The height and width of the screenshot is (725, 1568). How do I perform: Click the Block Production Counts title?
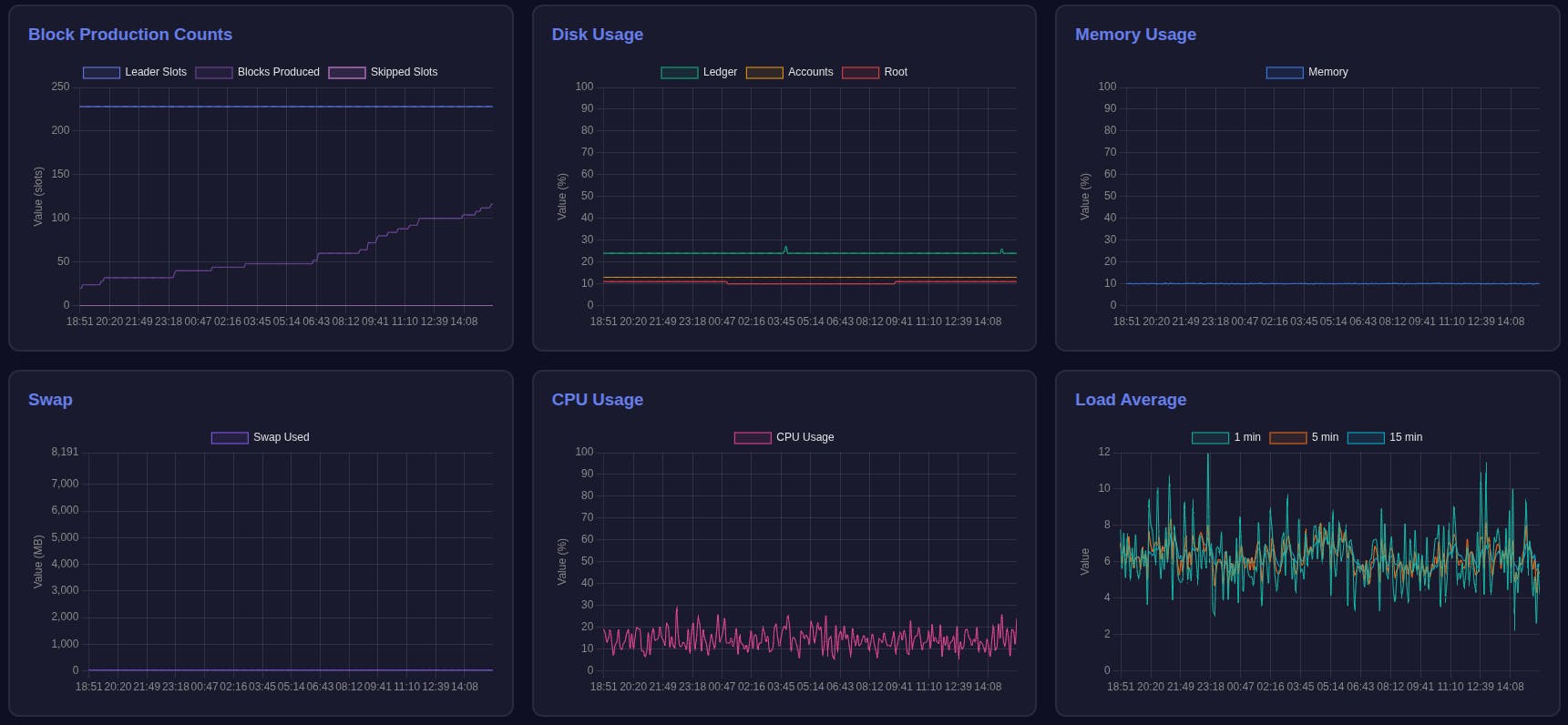(130, 35)
